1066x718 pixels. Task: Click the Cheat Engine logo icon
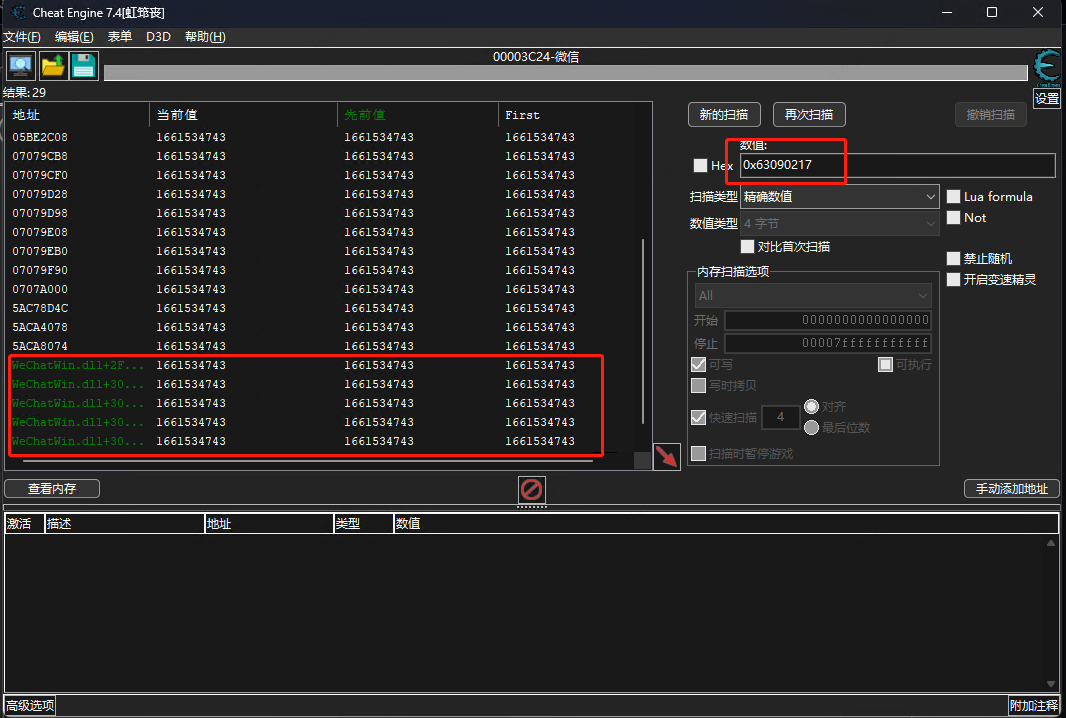[x=1047, y=67]
